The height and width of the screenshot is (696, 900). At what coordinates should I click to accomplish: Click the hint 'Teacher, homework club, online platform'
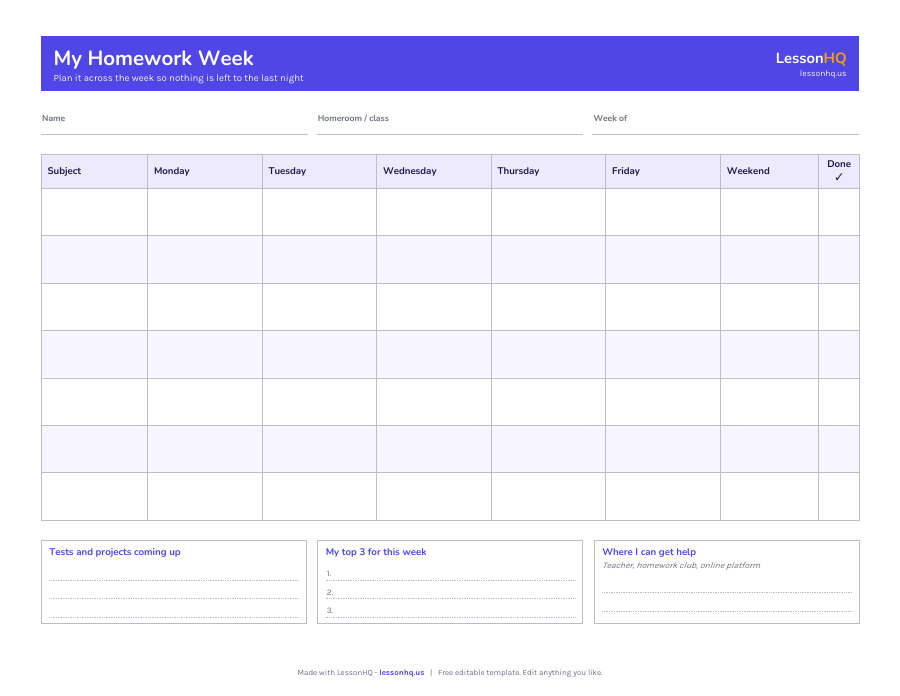681,565
